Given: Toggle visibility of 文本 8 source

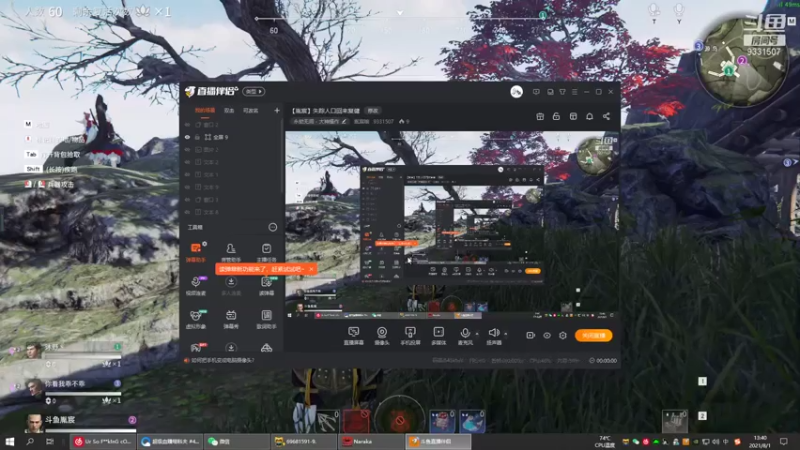Looking at the screenshot, I should [187, 212].
